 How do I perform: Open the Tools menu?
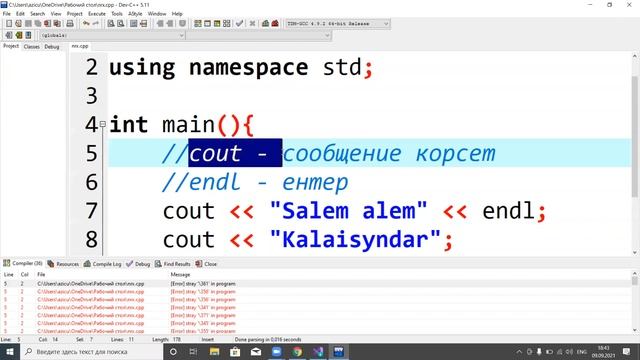point(117,13)
